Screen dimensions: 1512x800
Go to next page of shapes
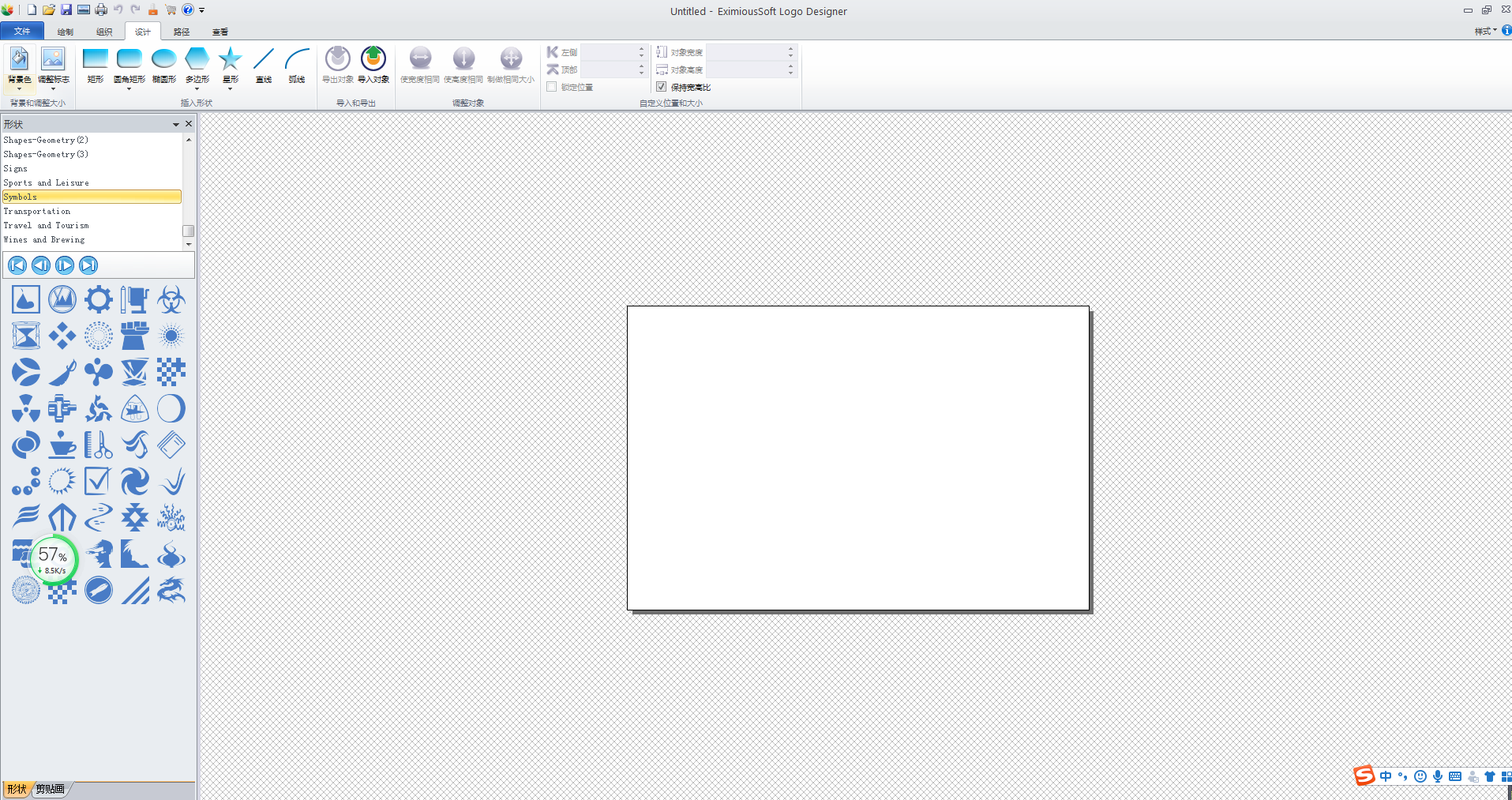[x=65, y=265]
